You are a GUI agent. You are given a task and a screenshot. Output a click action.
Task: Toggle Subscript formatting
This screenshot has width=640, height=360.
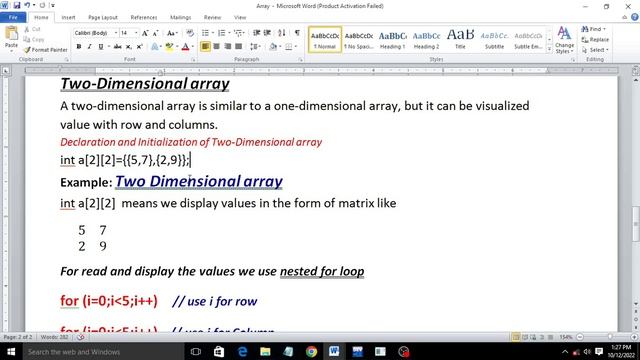pos(129,47)
